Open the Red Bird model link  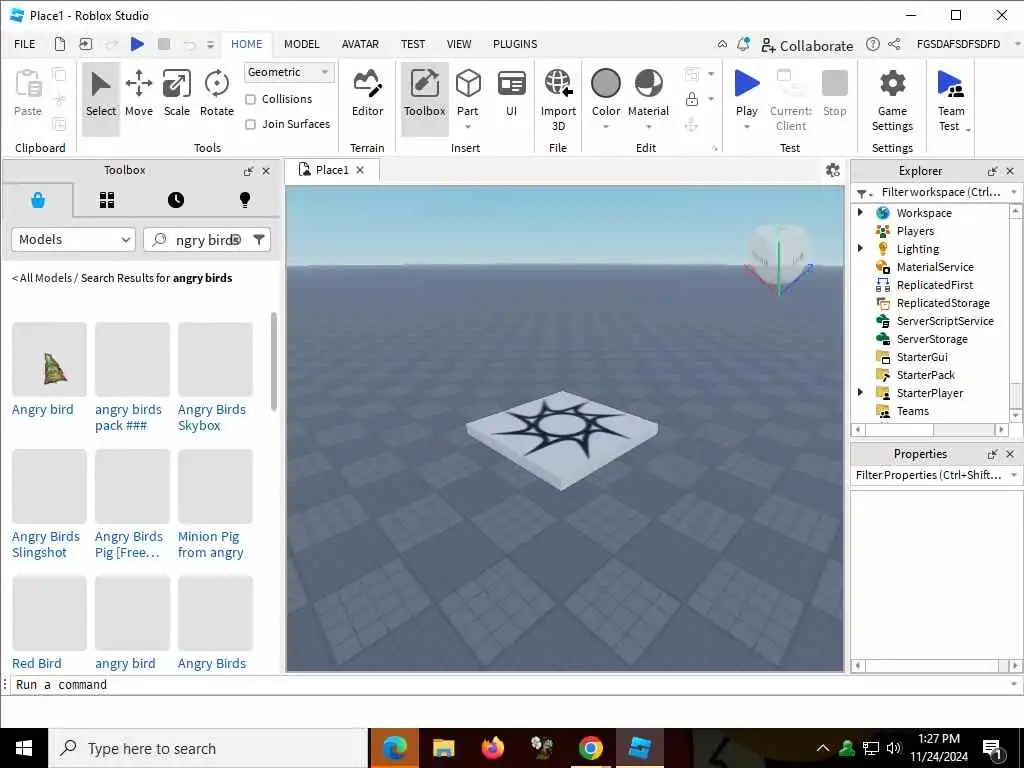coord(37,664)
